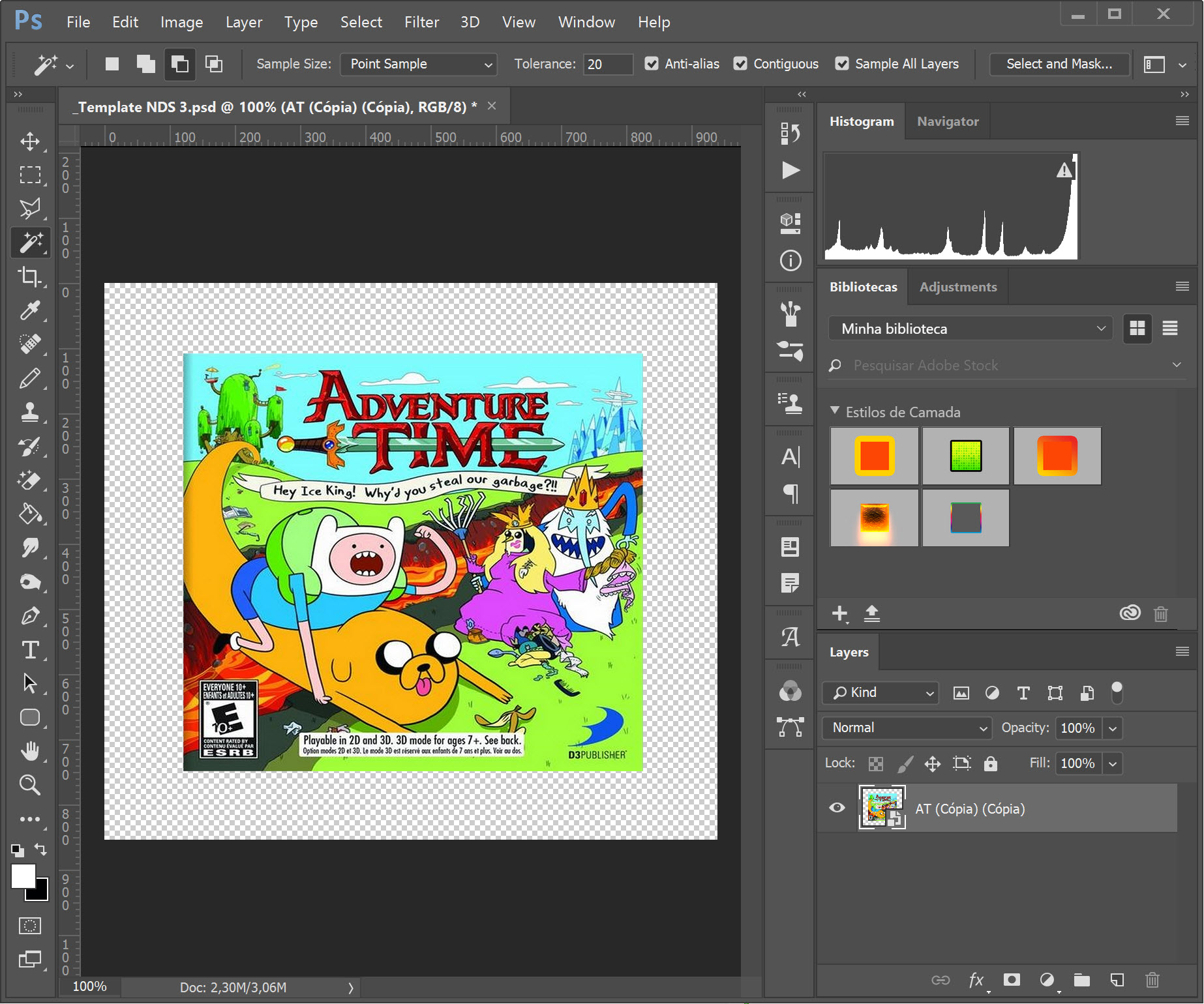This screenshot has width=1204, height=1004.
Task: Select the Clone Stamp tool
Action: click(x=30, y=412)
